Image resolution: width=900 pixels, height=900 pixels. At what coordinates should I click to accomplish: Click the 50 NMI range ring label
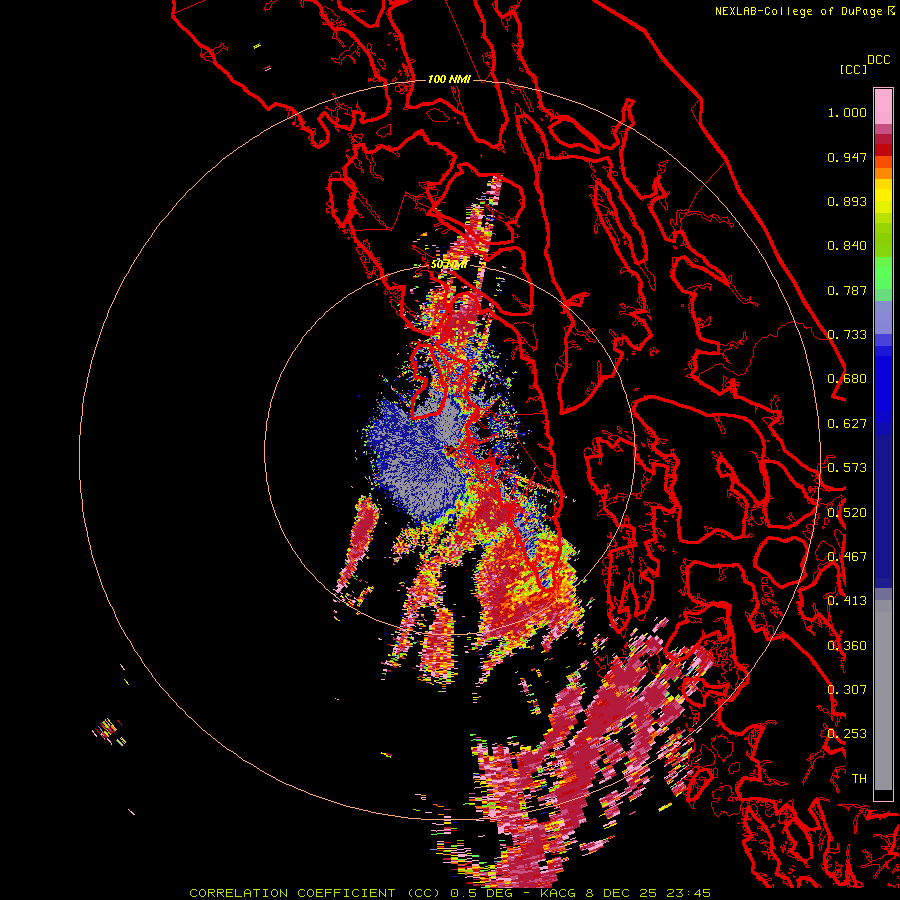click(449, 265)
